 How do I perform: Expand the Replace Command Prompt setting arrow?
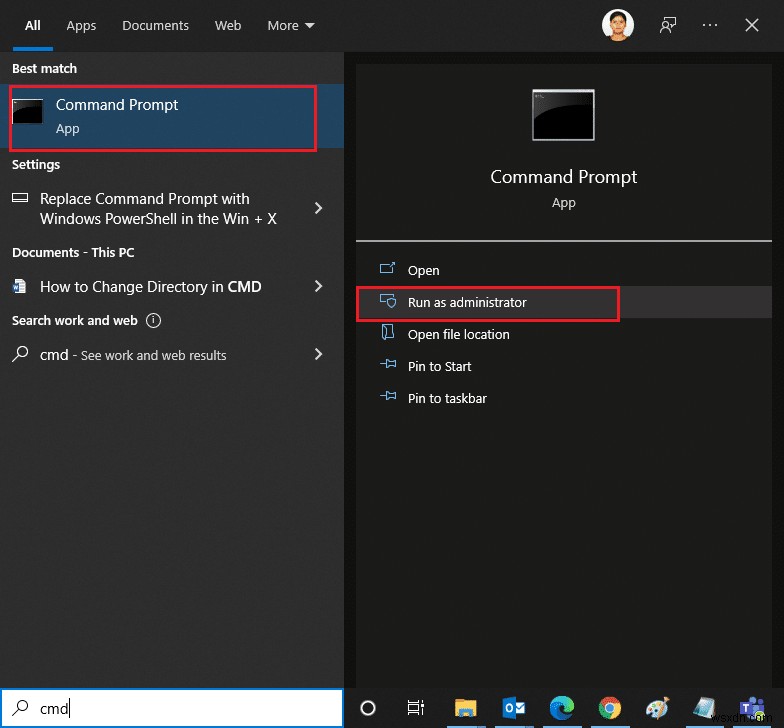point(318,208)
